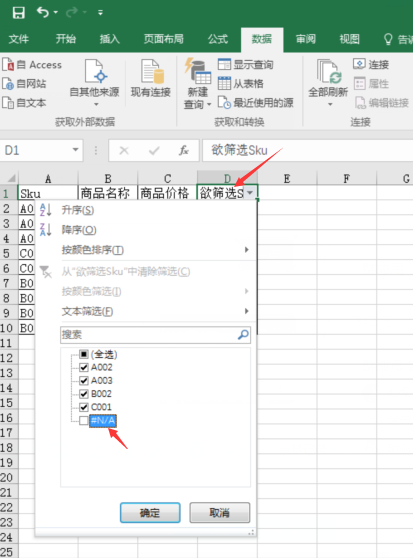Select the 数据 ribbon tab
This screenshot has width=413, height=558.
[x=262, y=39]
